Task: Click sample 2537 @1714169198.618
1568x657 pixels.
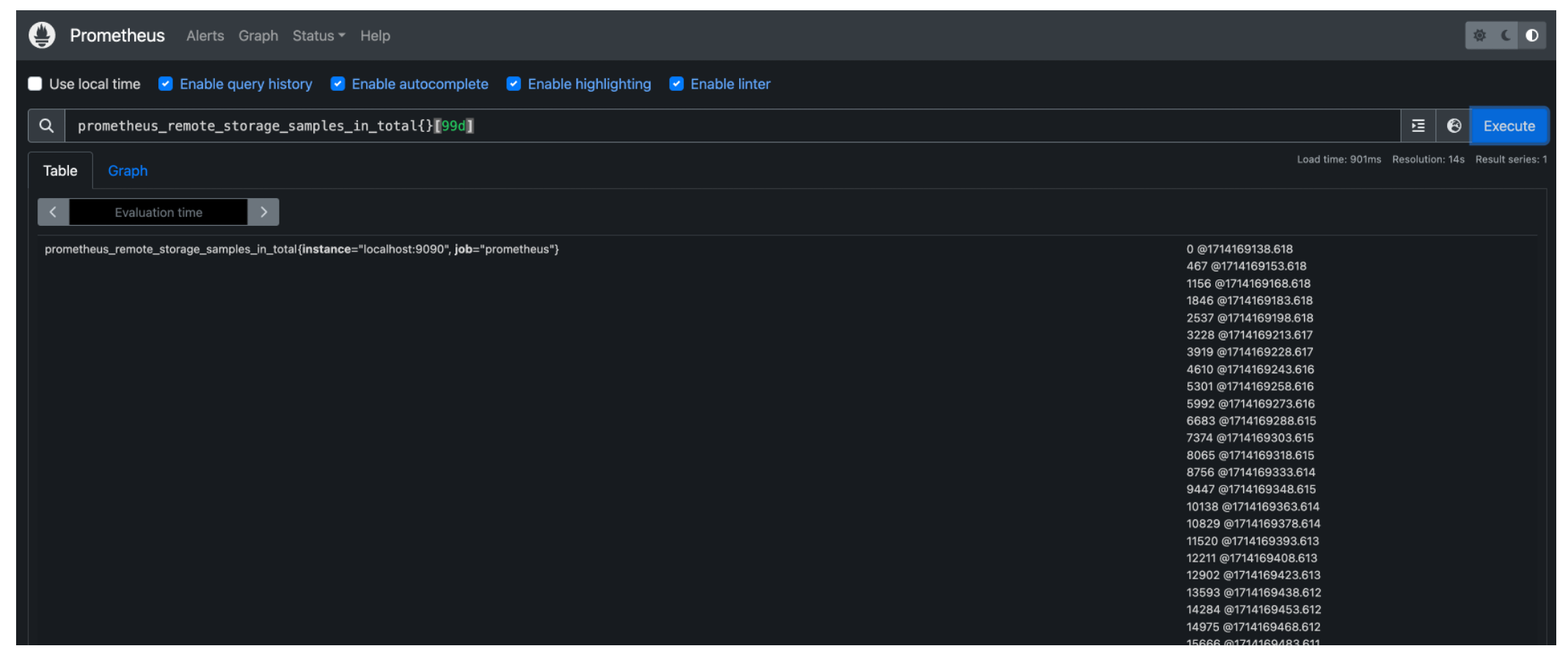Action: tap(1250, 318)
